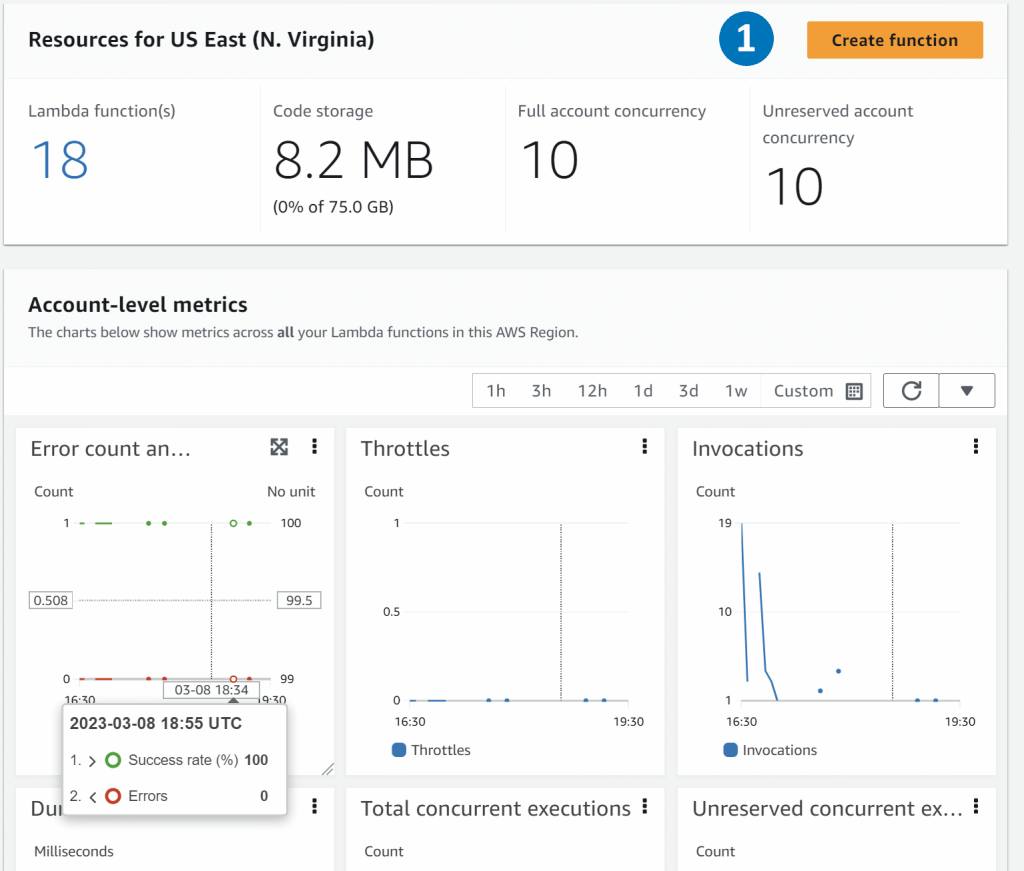Select the 3h time range

[541, 391]
